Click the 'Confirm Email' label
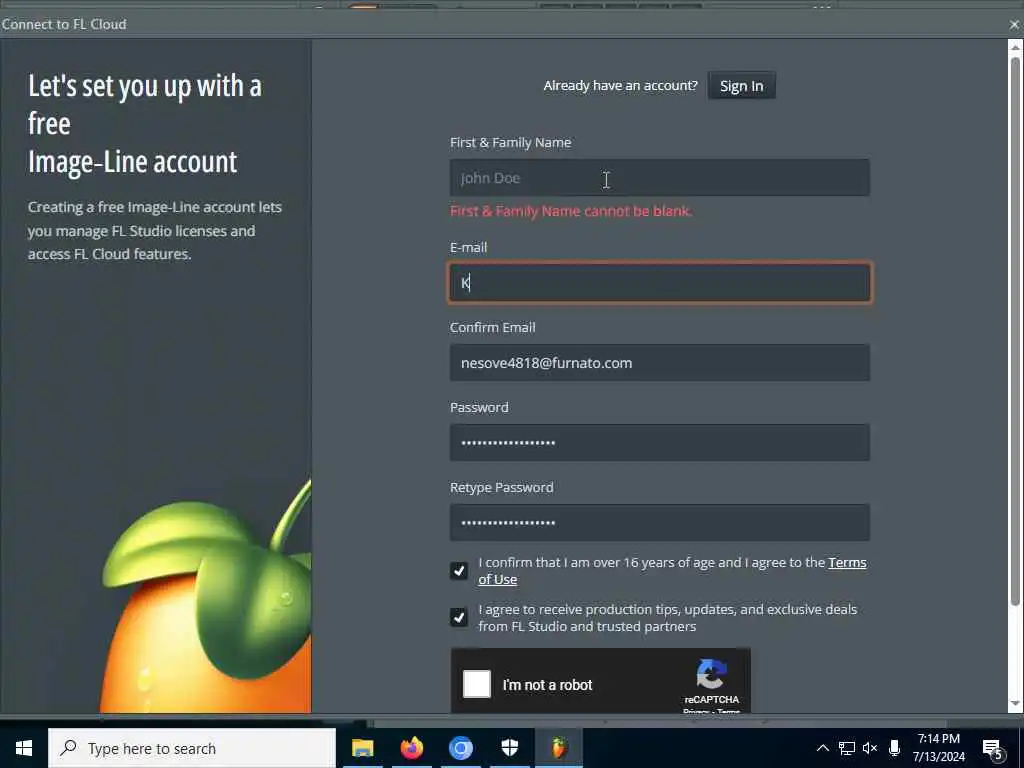1024x768 pixels. [x=492, y=327]
